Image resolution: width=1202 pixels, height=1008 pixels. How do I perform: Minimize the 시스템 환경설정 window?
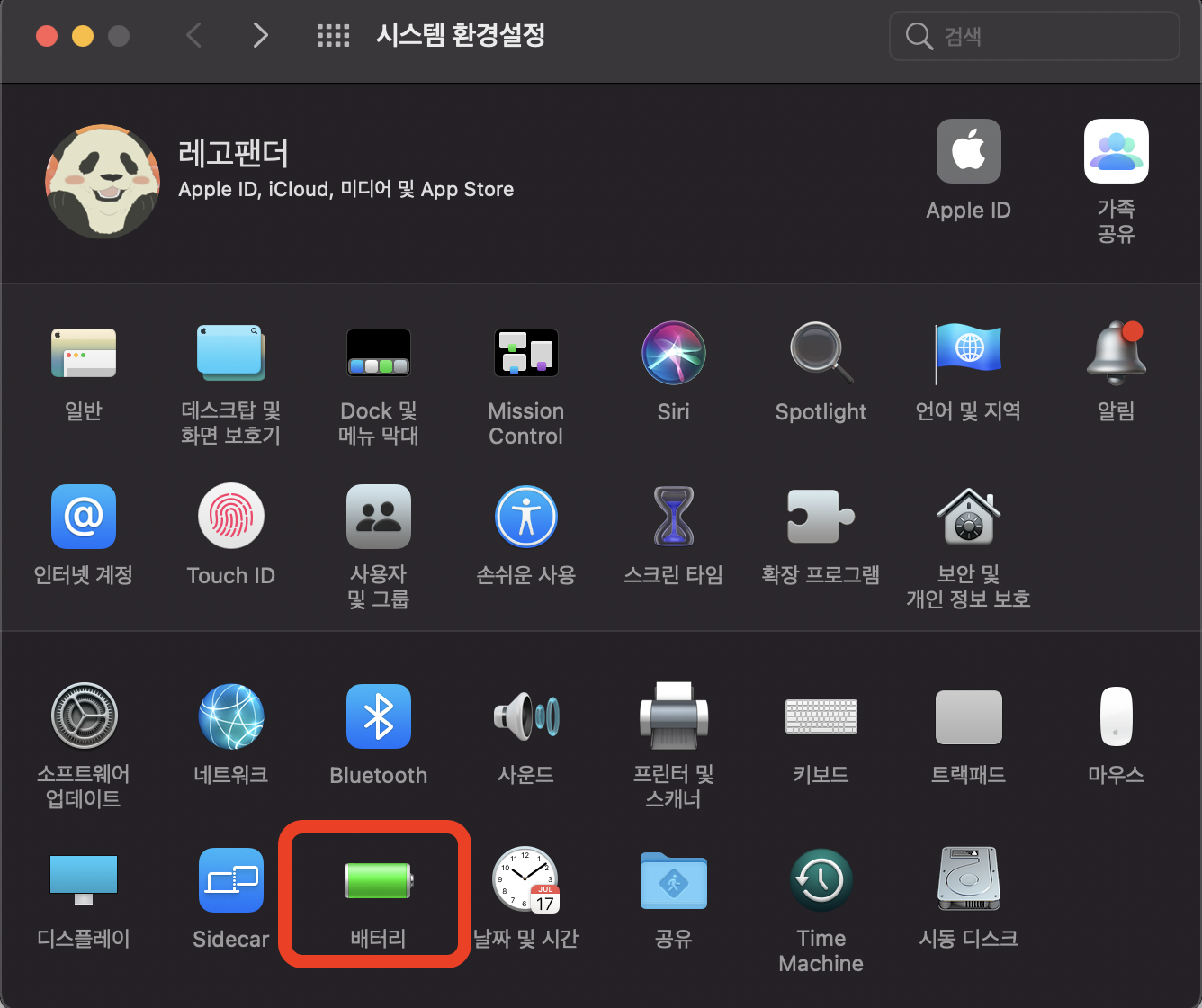tap(83, 36)
